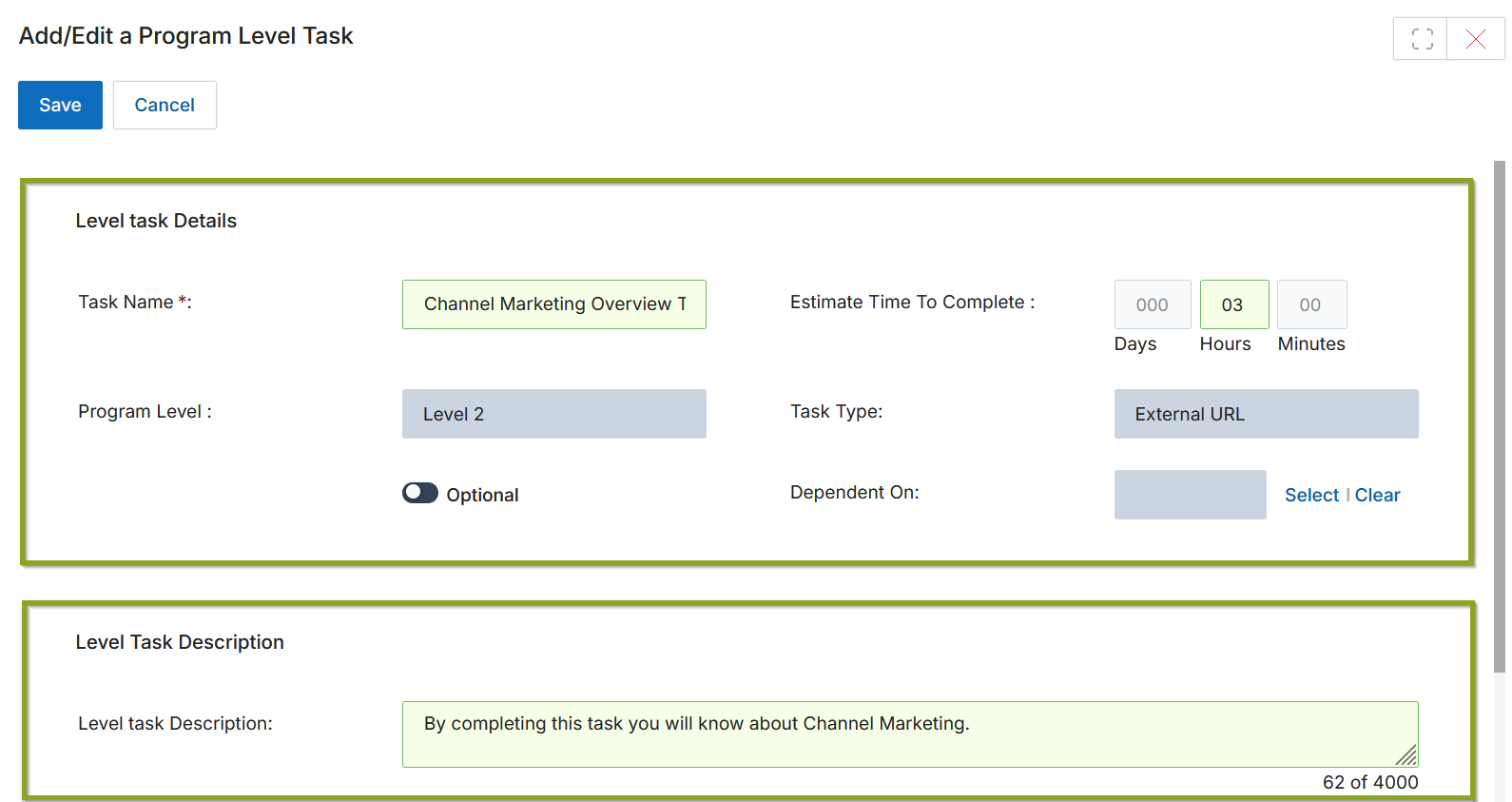The height and width of the screenshot is (802, 1512).
Task: Expand dialog to full screen icon
Action: pyautogui.click(x=1422, y=39)
